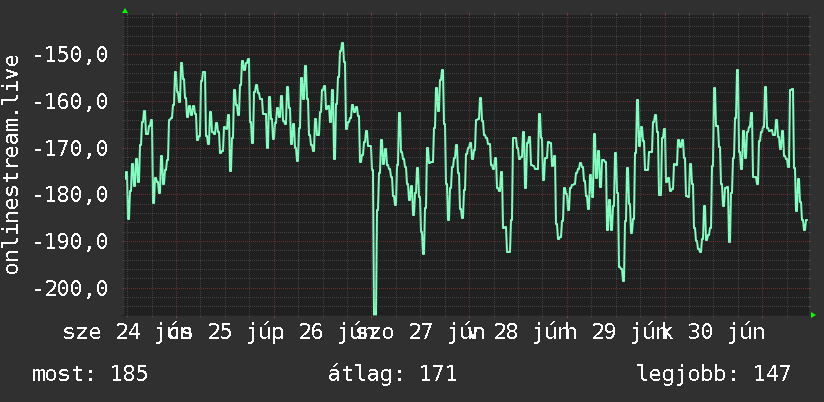Click the 'most: 185' statistic

[90, 374]
